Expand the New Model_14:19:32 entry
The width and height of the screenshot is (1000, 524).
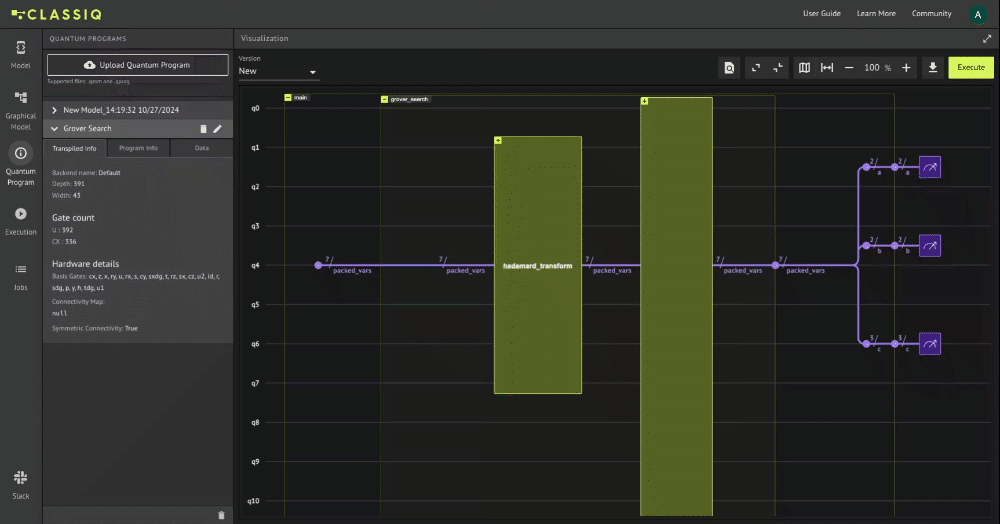coord(54,110)
